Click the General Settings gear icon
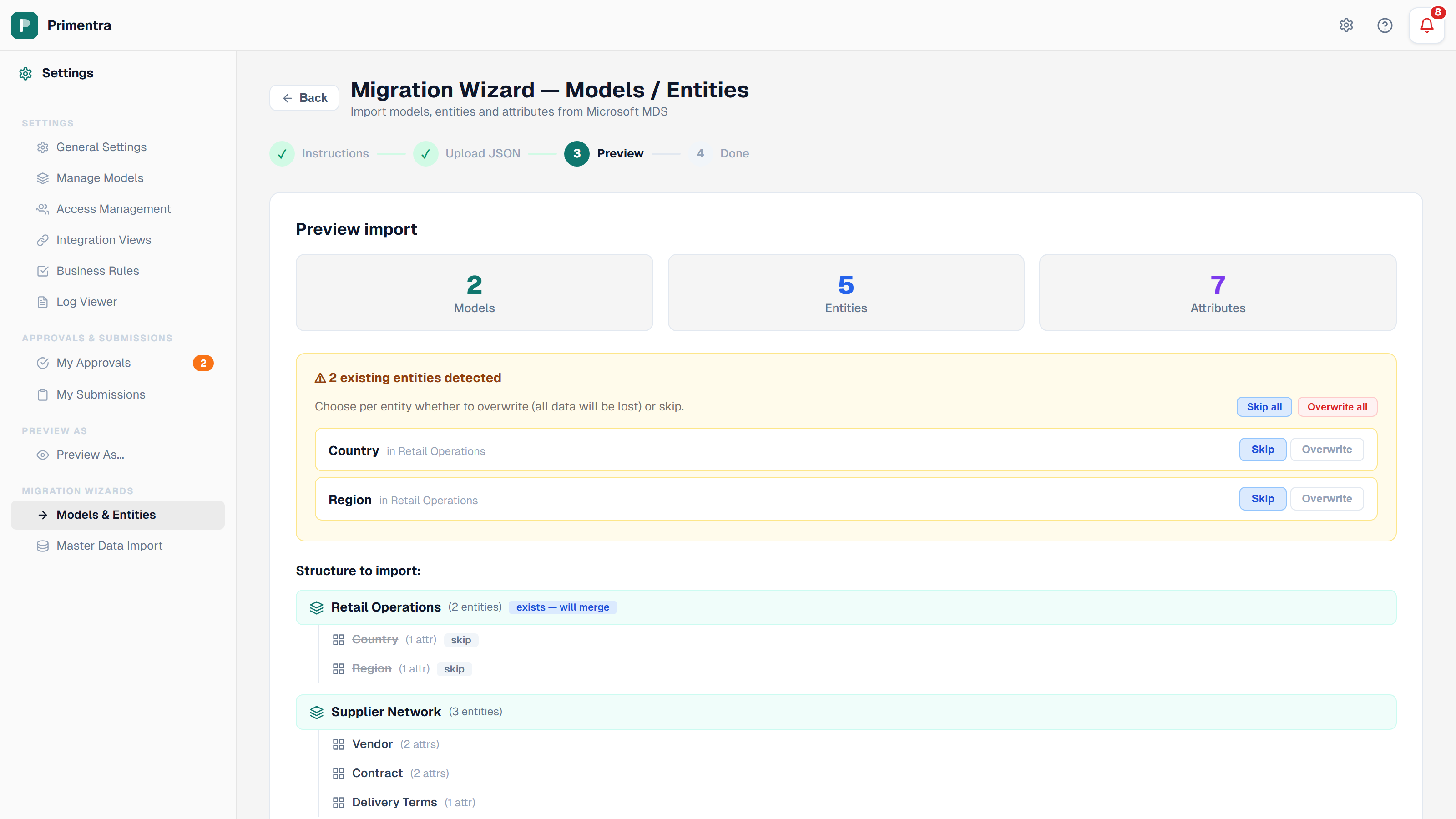 tap(43, 147)
